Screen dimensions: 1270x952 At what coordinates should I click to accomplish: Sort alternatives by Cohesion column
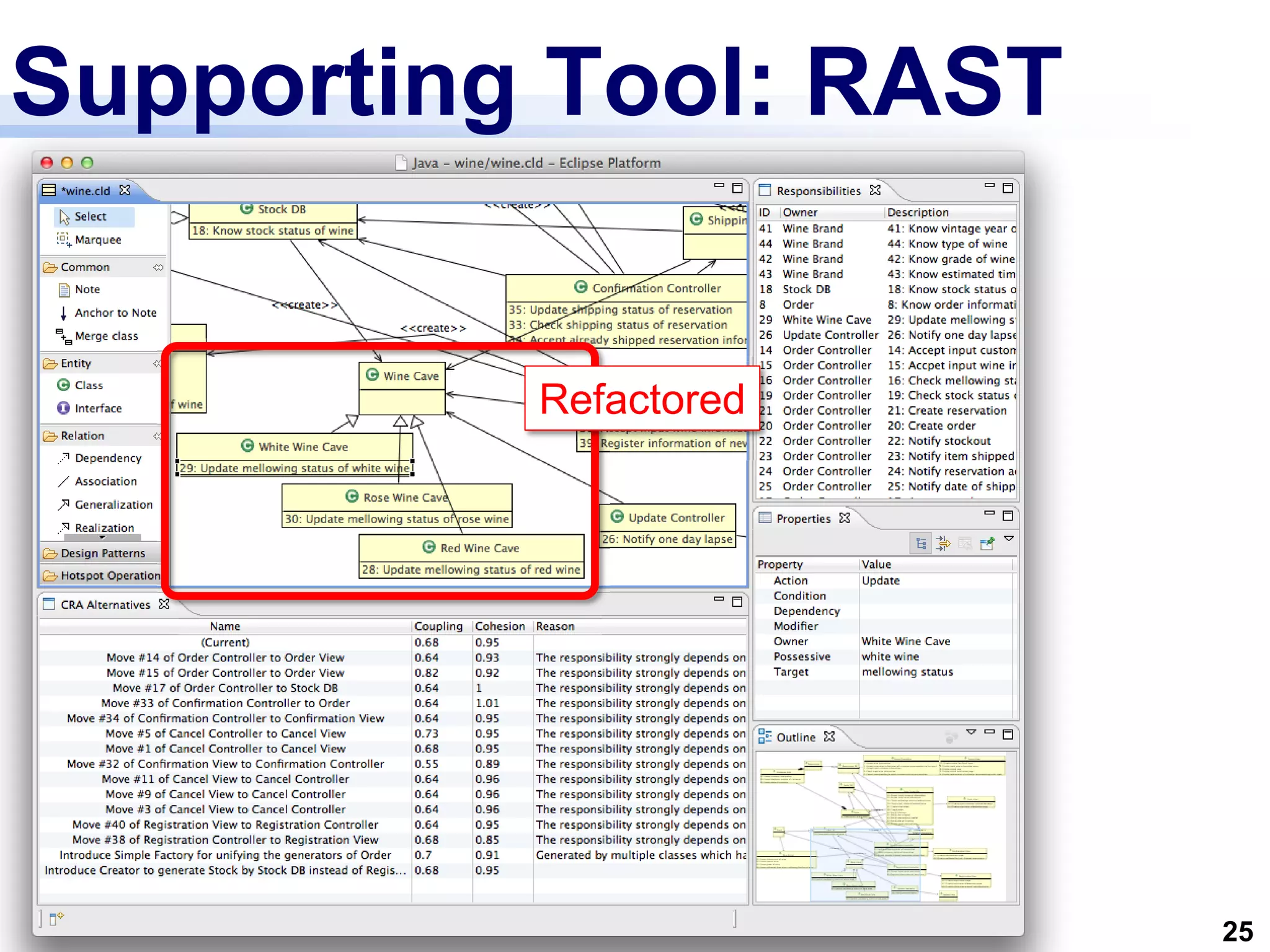(502, 626)
